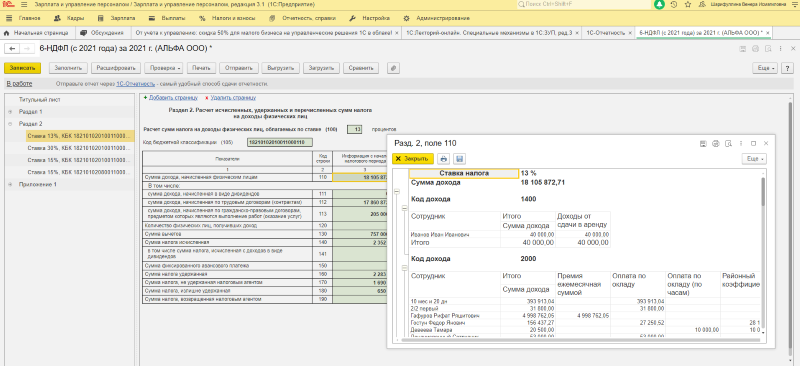The image size is (800, 366).
Task: Click the Отправить button
Action: coord(238,68)
